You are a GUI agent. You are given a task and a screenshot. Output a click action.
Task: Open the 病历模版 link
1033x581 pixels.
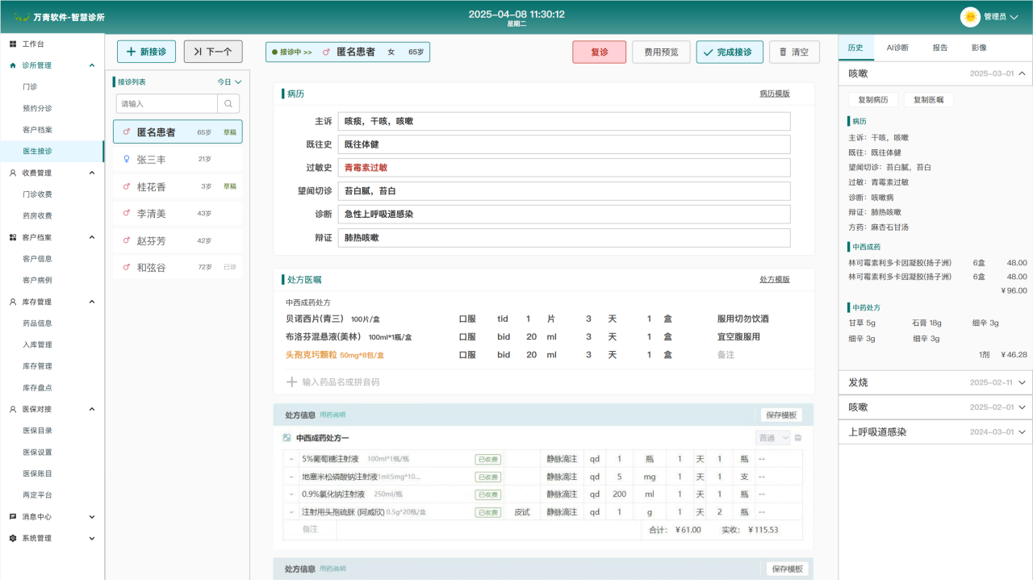774,94
